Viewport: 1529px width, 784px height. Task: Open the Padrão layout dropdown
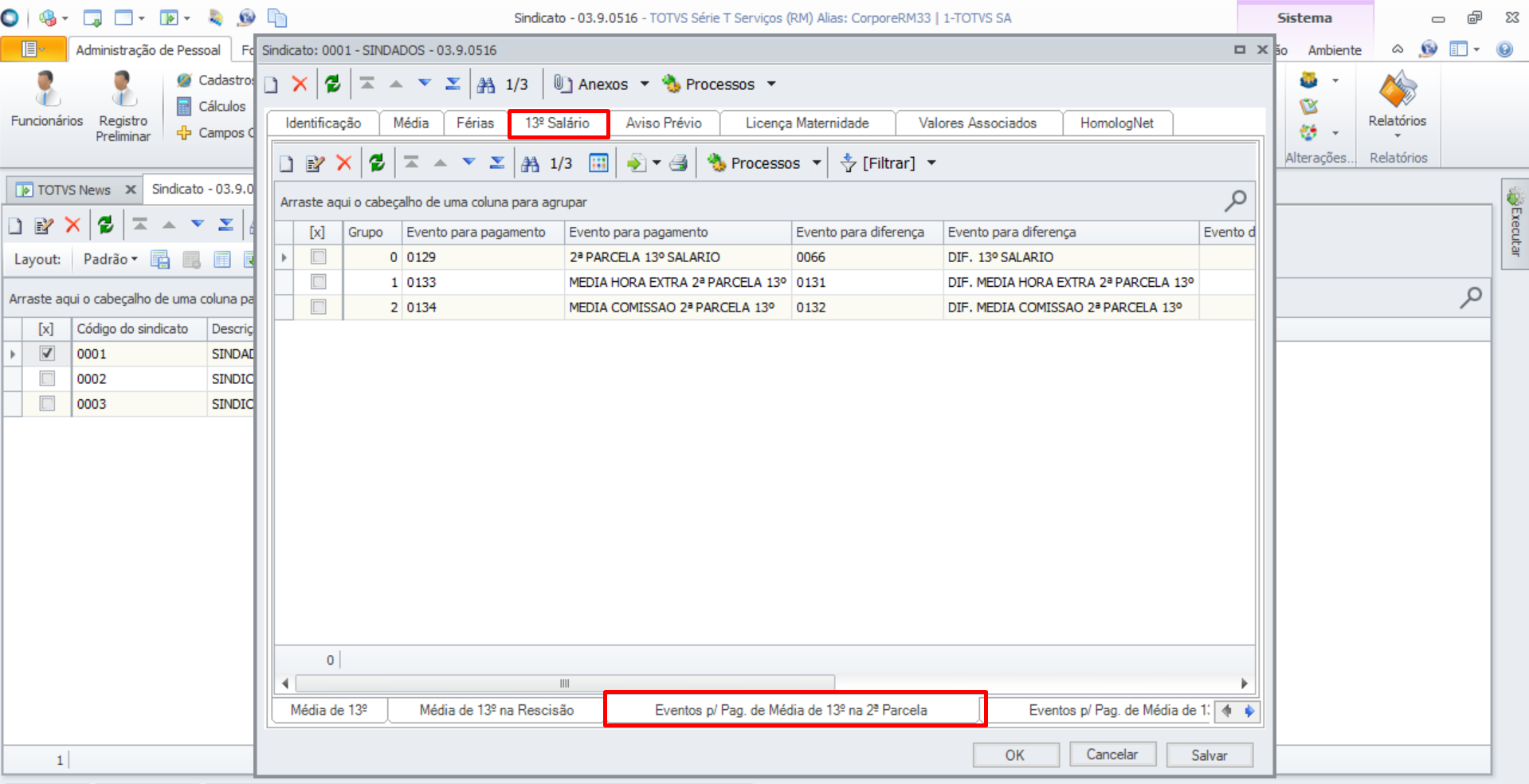pyautogui.click(x=111, y=259)
